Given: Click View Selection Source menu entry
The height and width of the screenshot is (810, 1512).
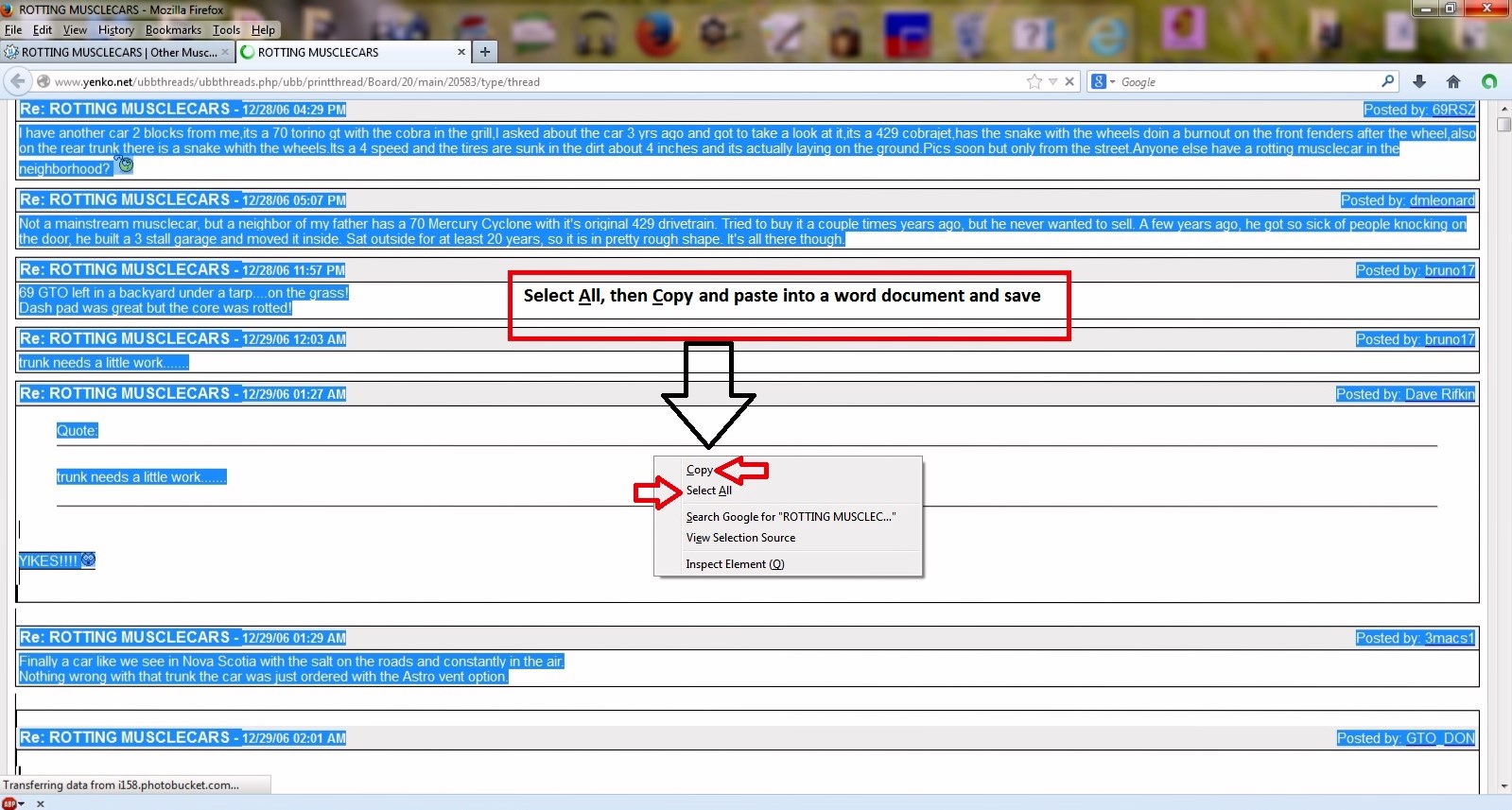Looking at the screenshot, I should coord(740,538).
